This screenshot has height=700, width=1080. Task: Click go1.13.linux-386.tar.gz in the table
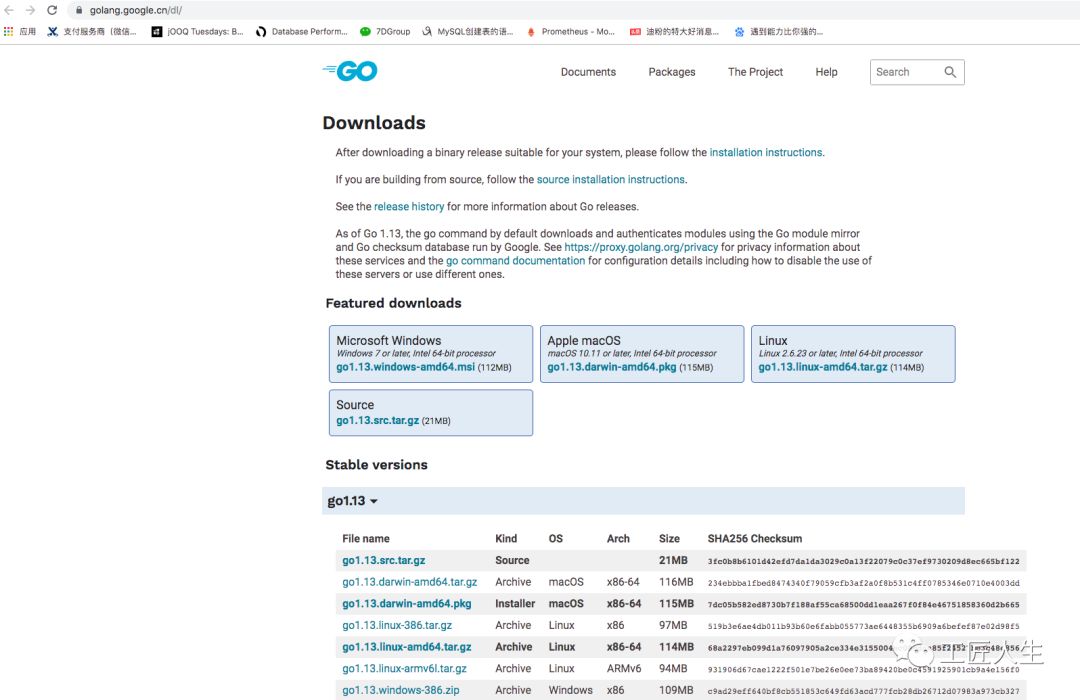pyautogui.click(x=397, y=626)
